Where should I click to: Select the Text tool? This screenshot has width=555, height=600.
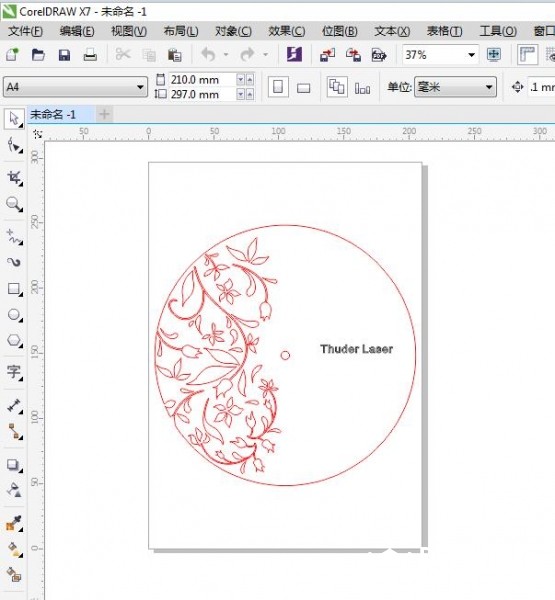14,372
